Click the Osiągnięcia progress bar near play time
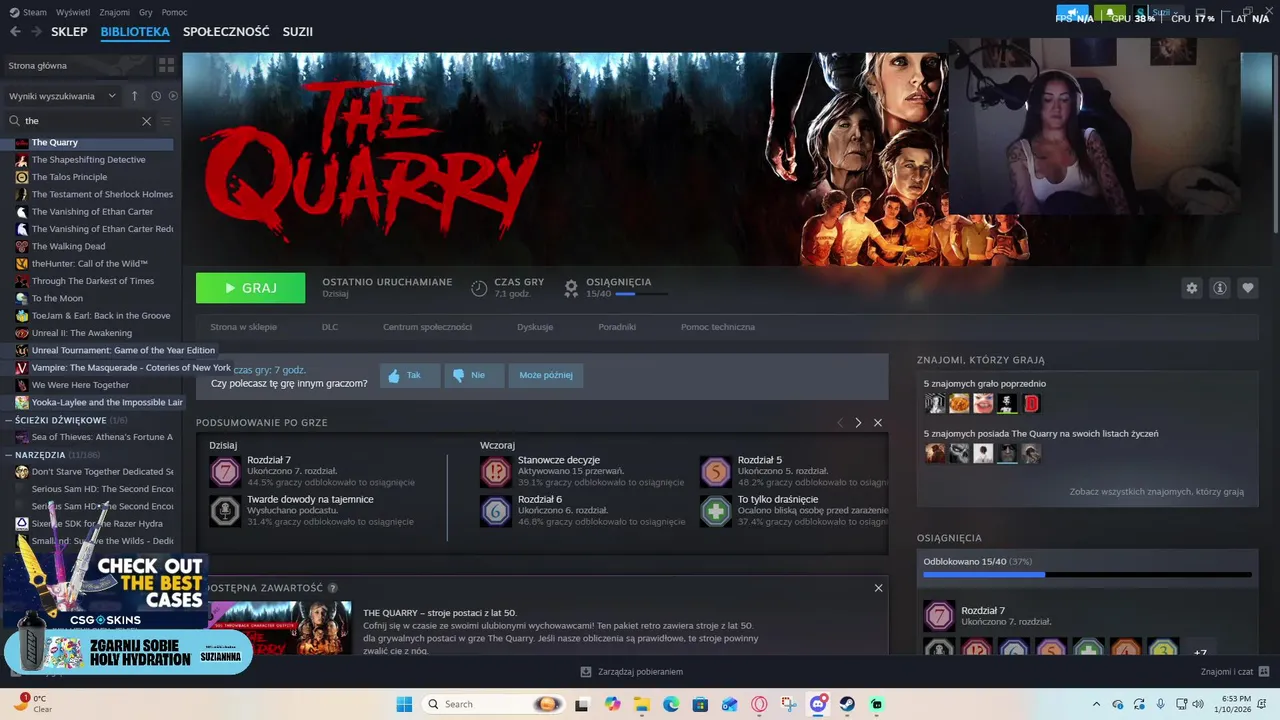 (x=641, y=294)
